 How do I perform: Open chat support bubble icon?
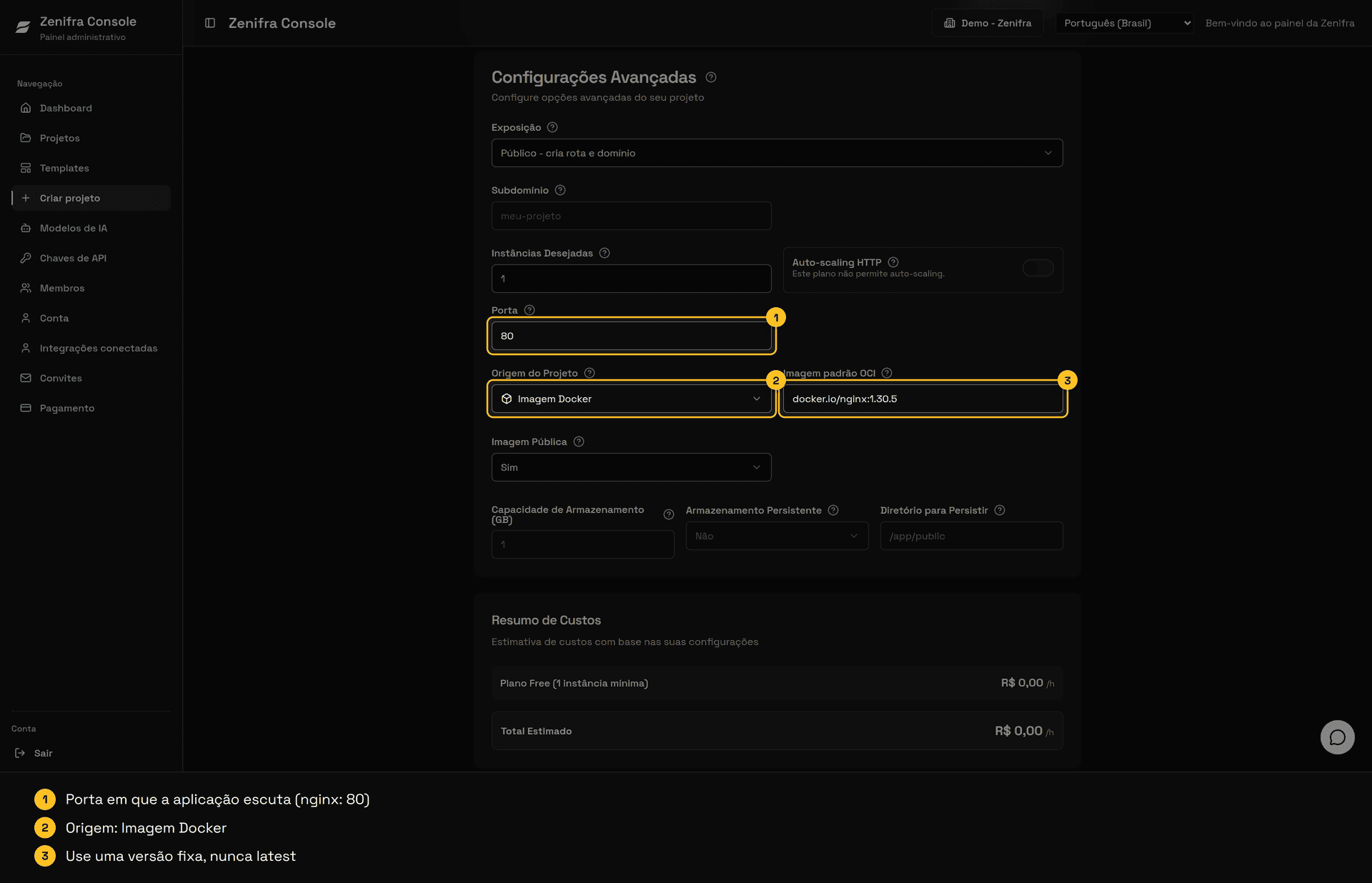coord(1337,737)
